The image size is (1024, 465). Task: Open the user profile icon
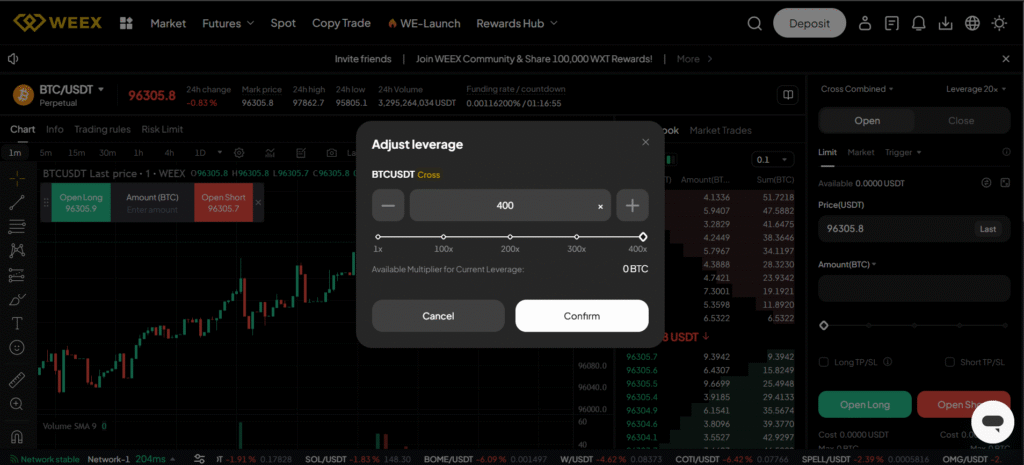(865, 24)
